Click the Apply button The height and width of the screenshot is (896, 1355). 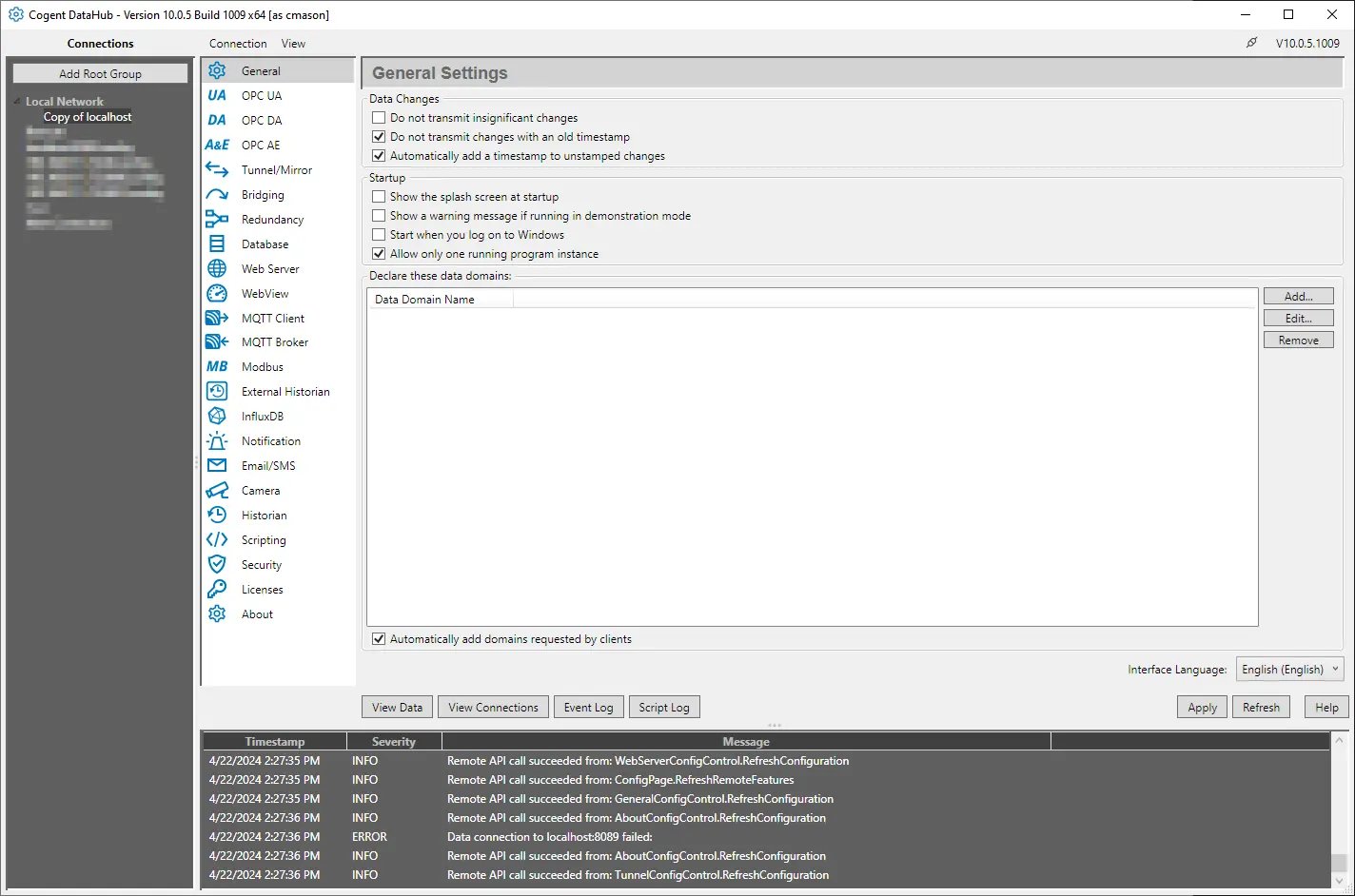click(1201, 707)
